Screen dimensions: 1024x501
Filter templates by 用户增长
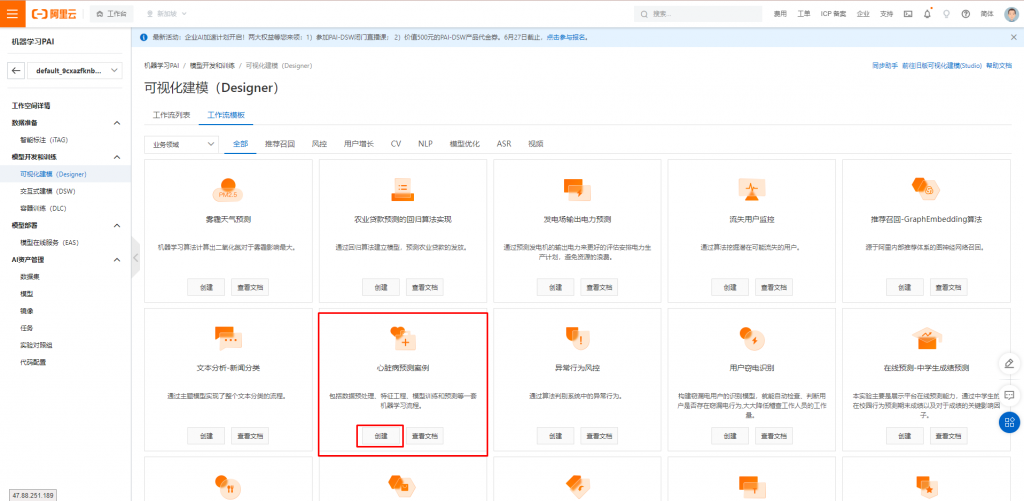359,144
